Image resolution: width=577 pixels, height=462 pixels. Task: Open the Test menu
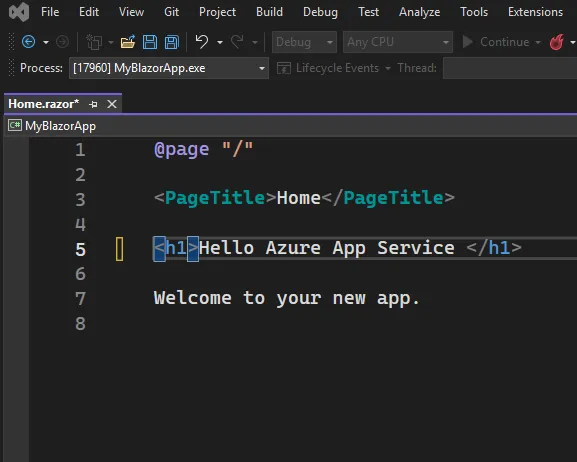tap(368, 12)
